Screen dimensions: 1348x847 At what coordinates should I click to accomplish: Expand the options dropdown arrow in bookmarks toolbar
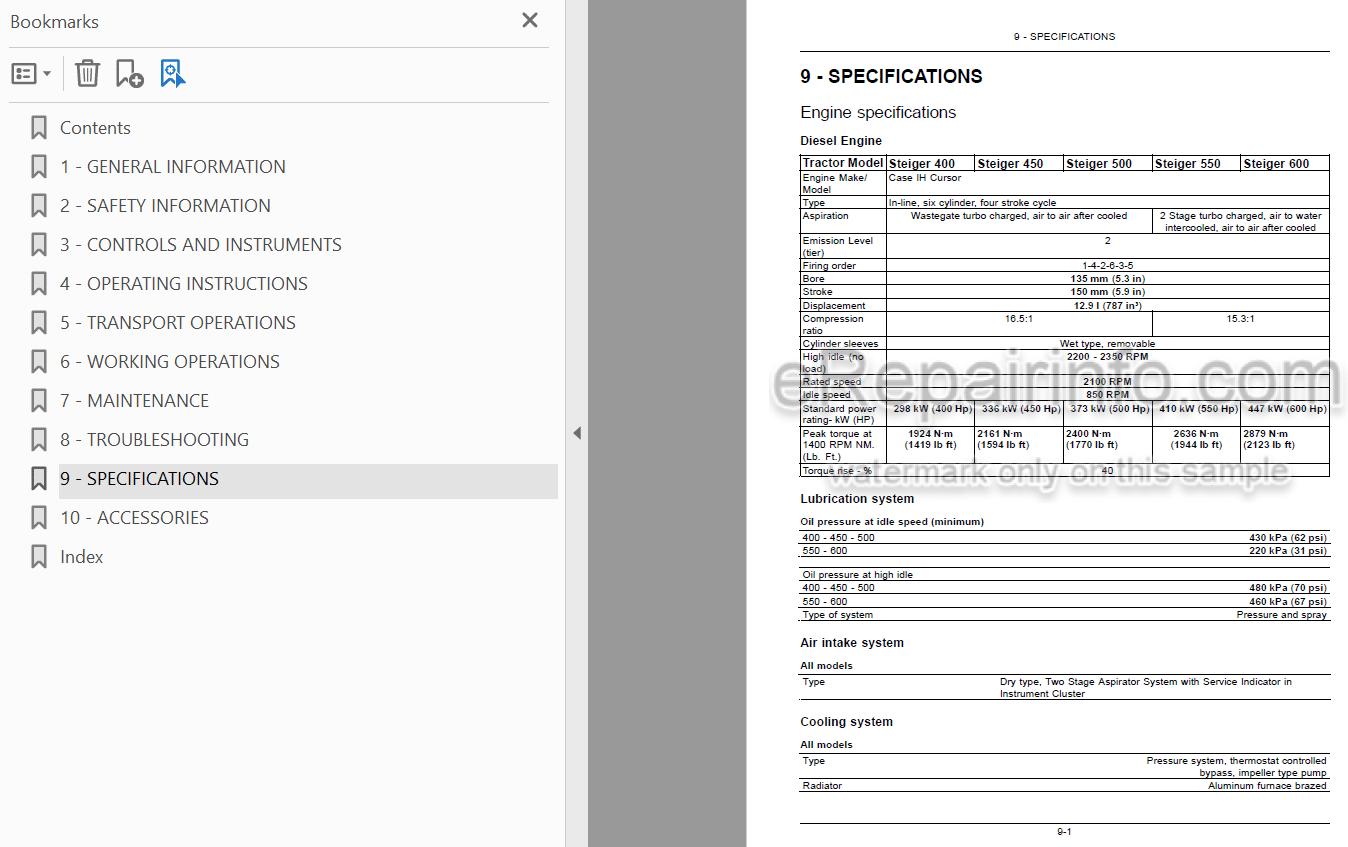click(46, 74)
